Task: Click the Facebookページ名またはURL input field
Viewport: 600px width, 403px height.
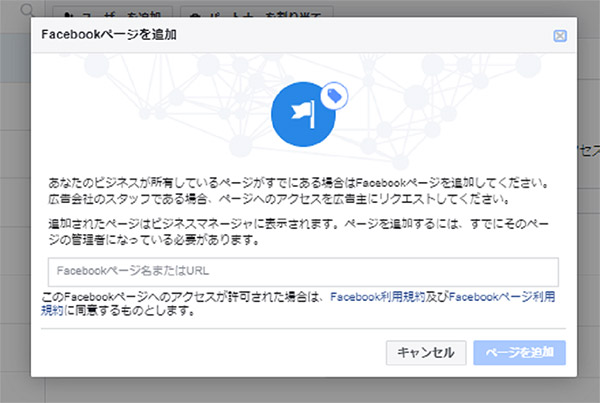Action: 303,272
